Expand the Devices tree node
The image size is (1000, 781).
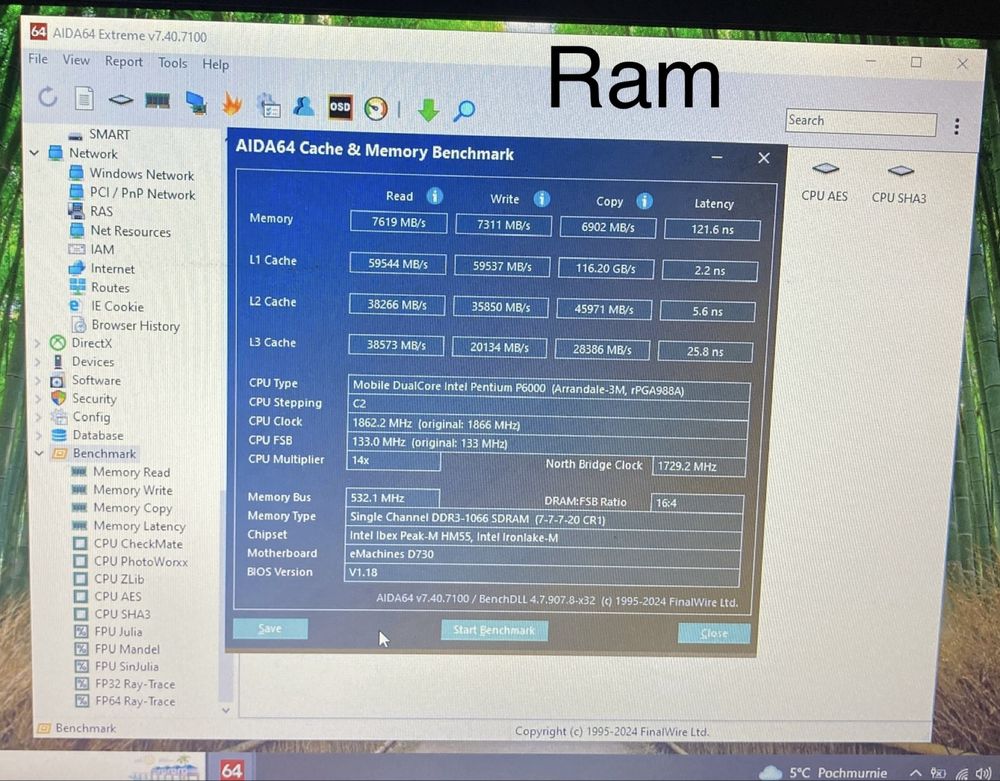click(37, 361)
